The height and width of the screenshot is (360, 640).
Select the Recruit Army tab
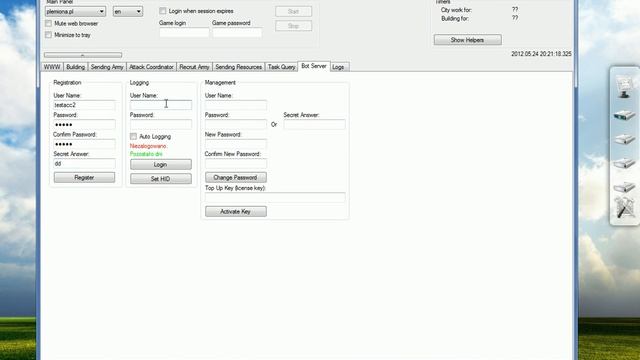pos(194,67)
